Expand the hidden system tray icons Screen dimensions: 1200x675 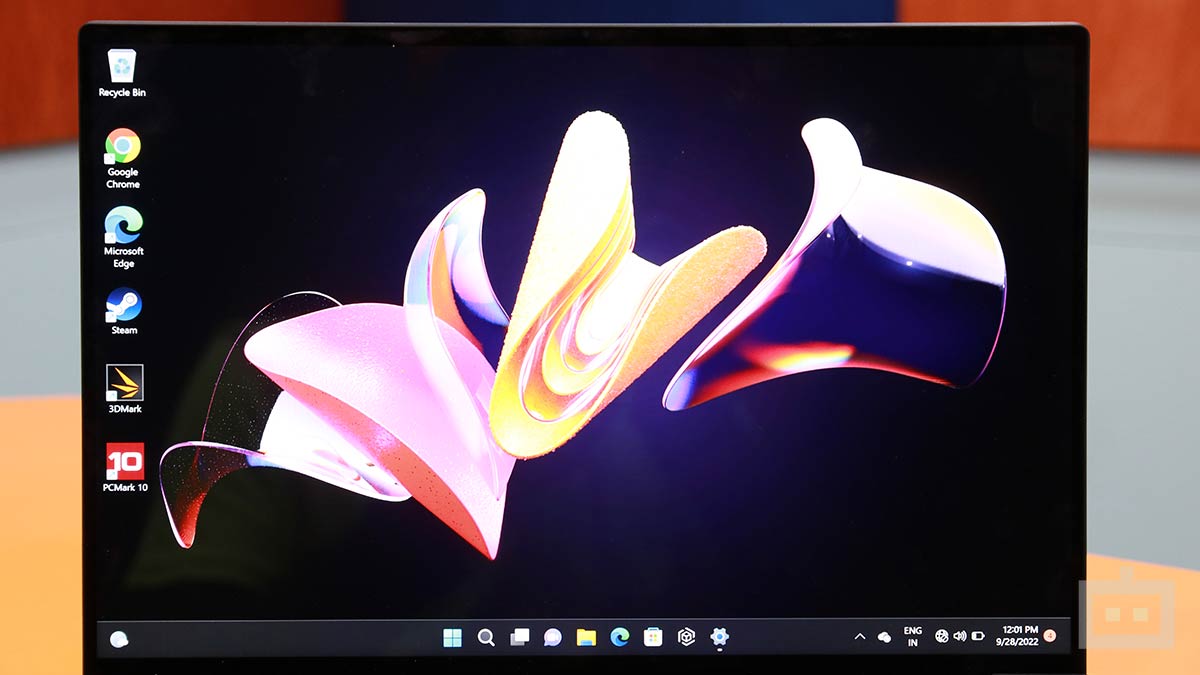858,635
